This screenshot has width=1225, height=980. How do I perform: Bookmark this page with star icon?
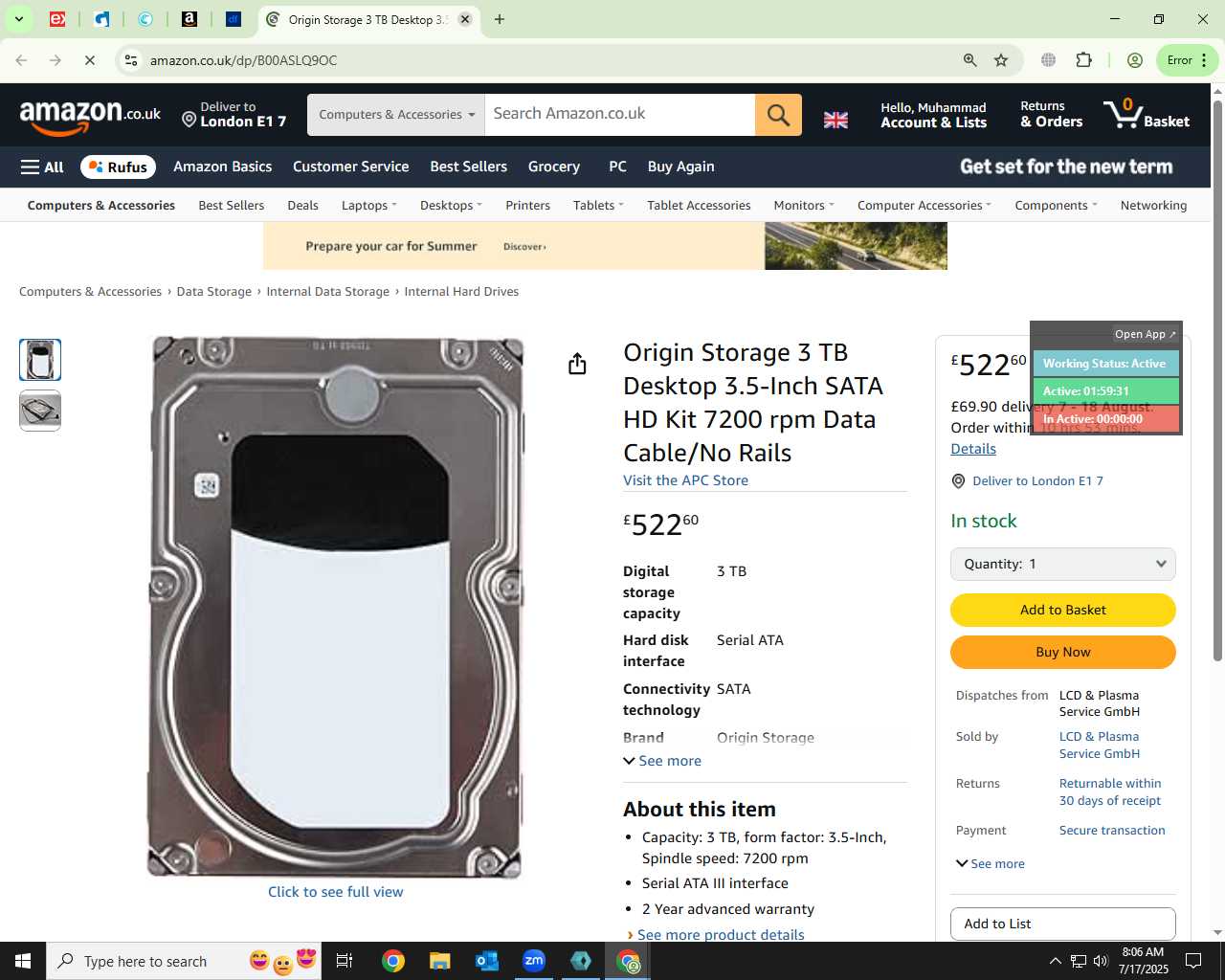point(1001,60)
